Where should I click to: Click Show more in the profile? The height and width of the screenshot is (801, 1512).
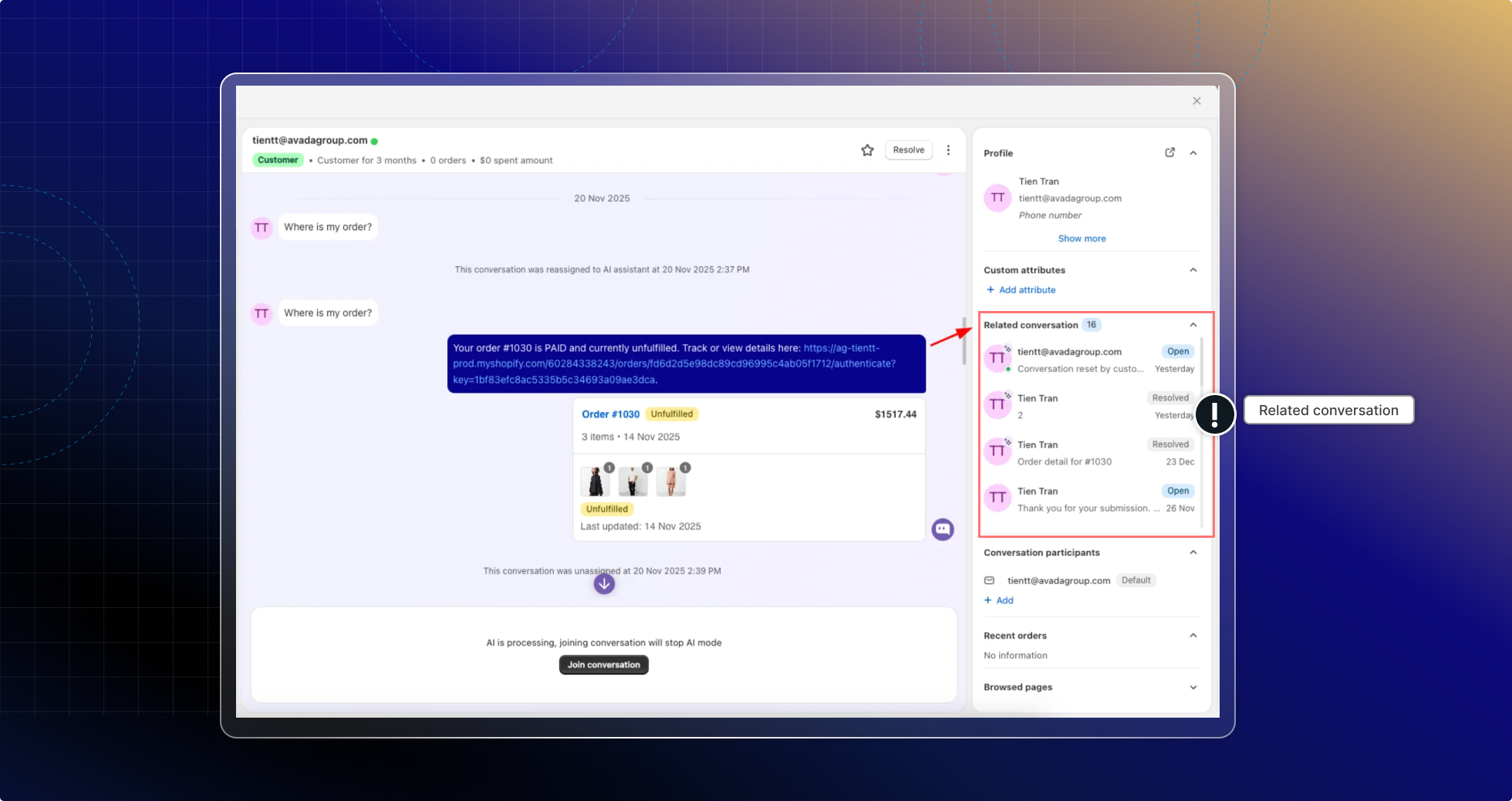(1082, 238)
